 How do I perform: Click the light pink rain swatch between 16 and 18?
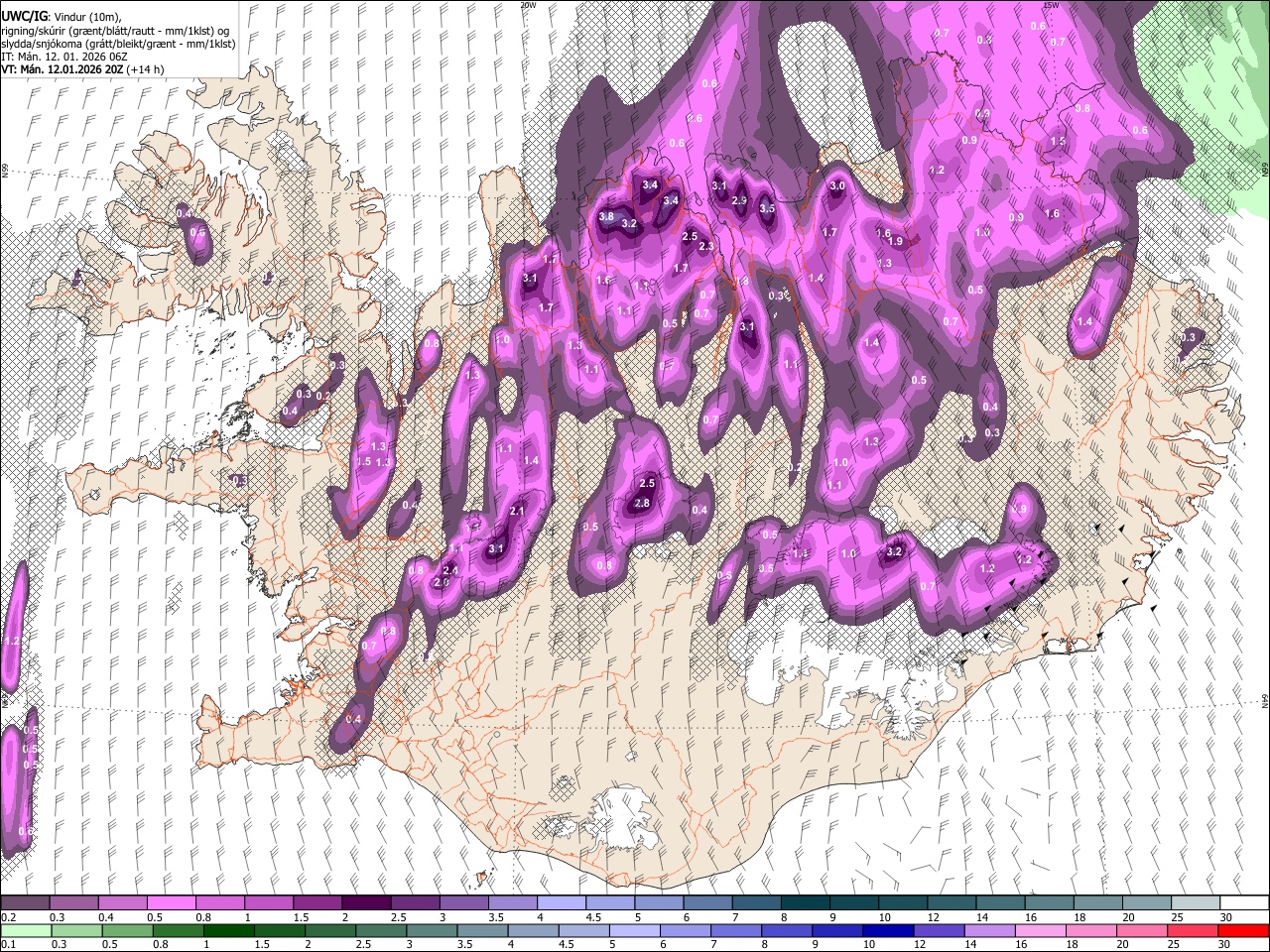click(1041, 931)
